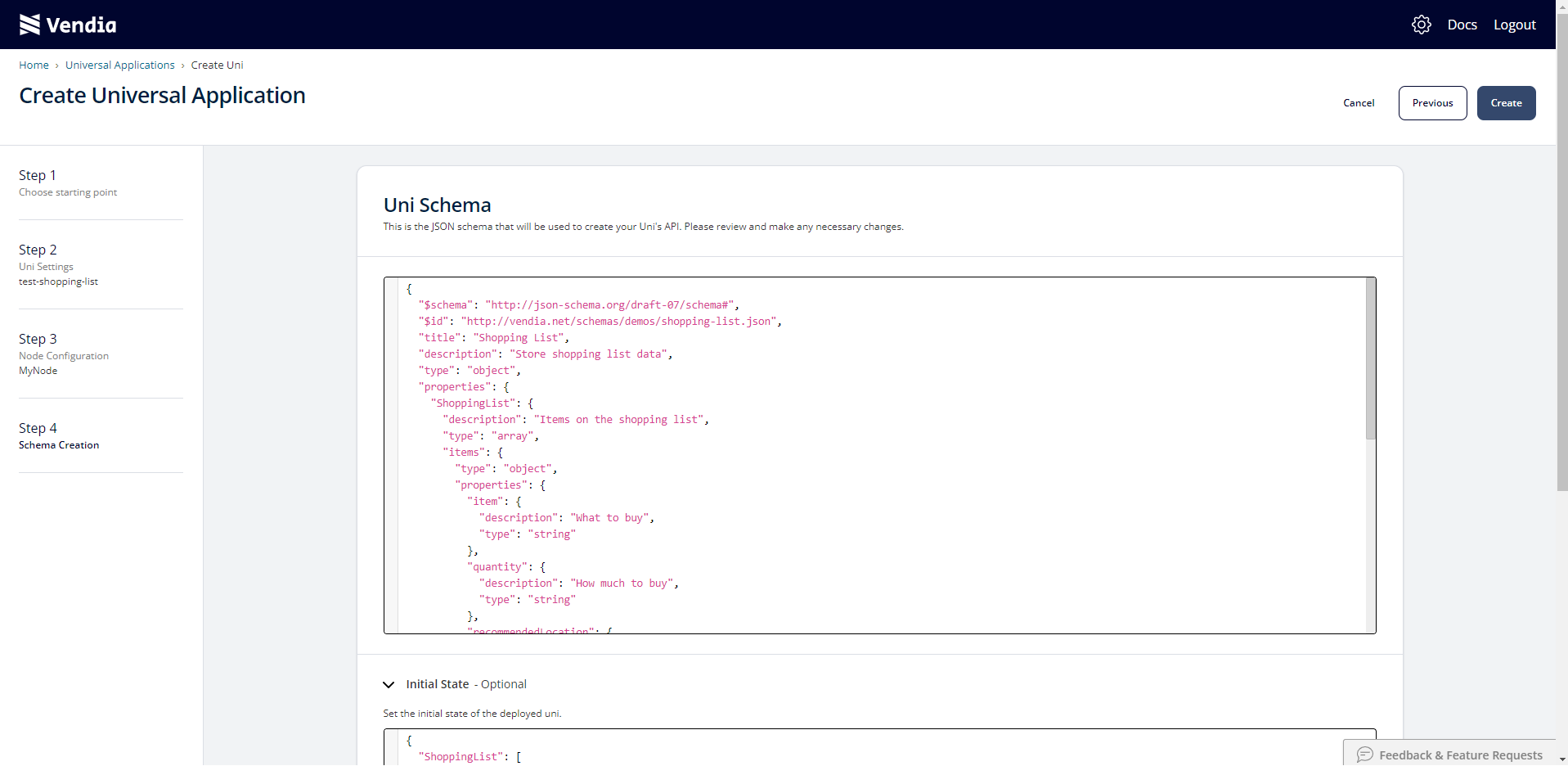Click Feedback & Feature Requests button
This screenshot has width=1568, height=766.
pos(1449,755)
